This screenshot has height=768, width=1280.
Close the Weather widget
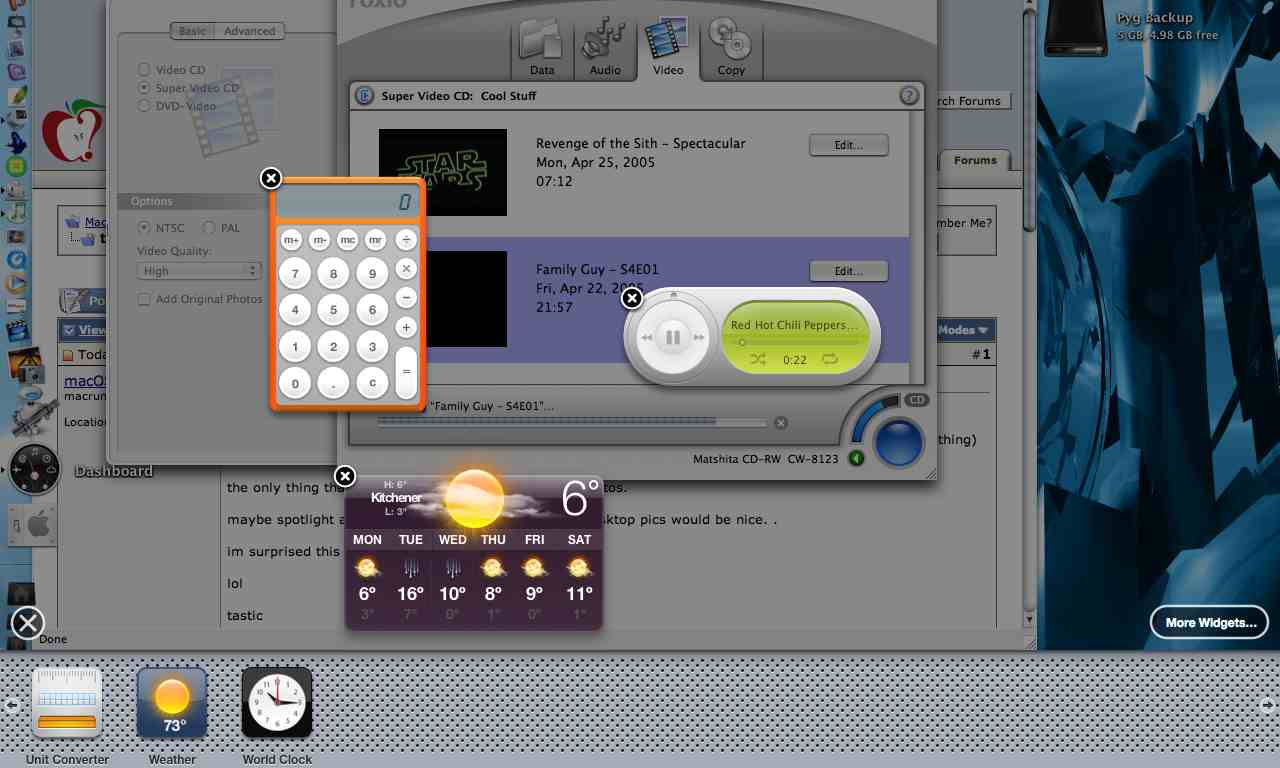345,476
